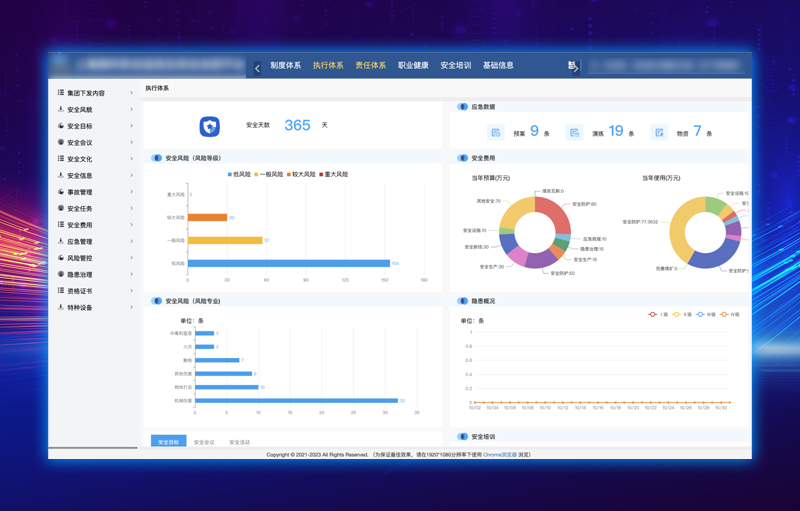Open the Chrome浏览器 link in footer

click(x=500, y=455)
